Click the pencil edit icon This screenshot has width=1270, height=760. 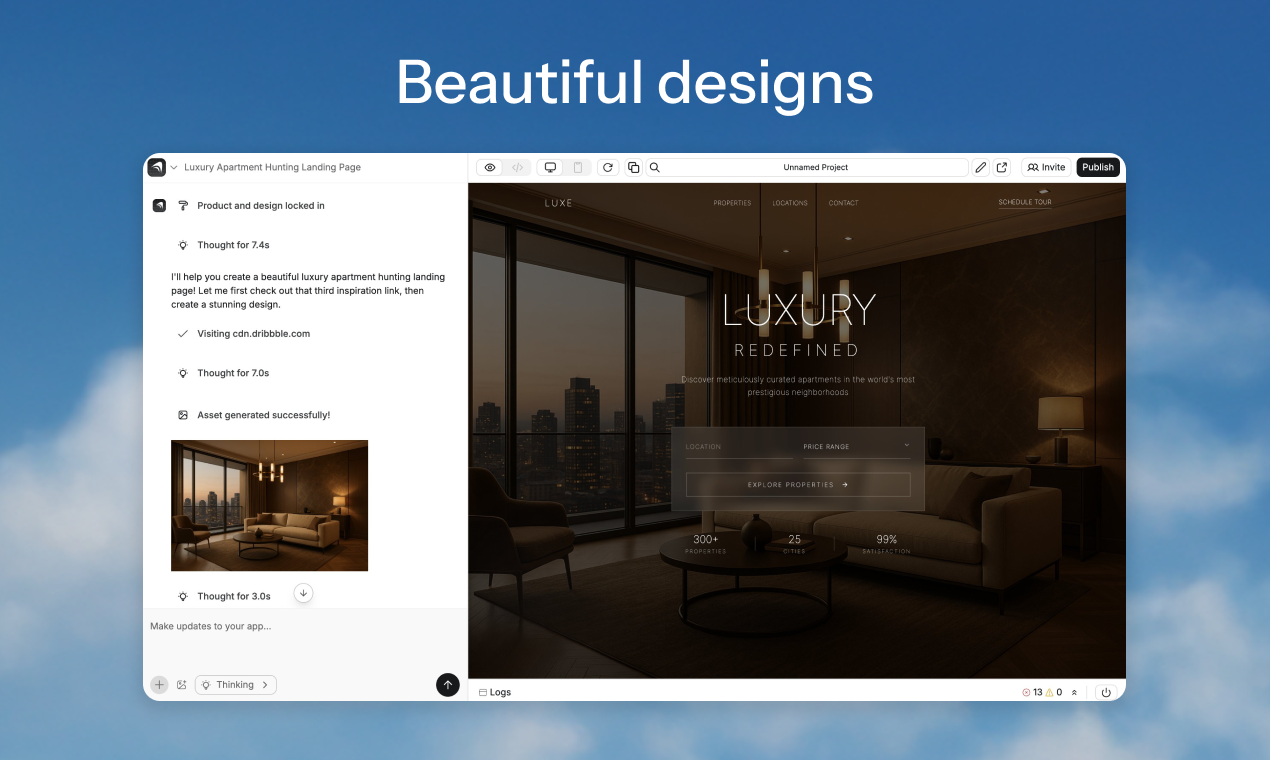tap(981, 167)
